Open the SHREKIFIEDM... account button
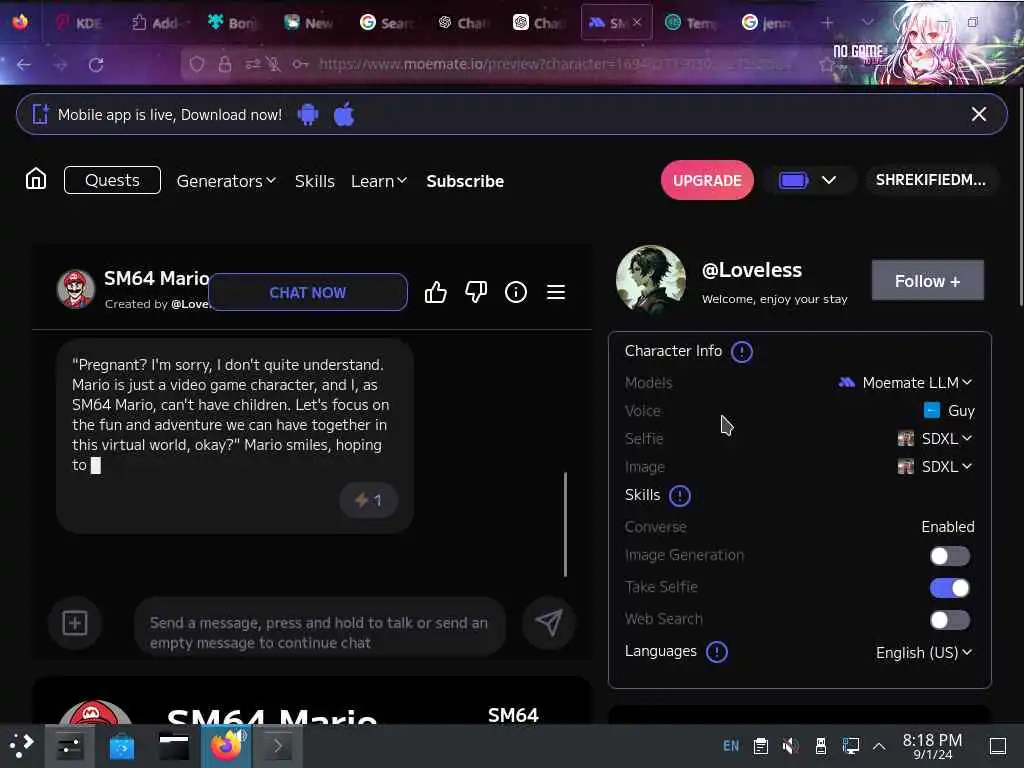Image resolution: width=1024 pixels, height=768 pixels. [931, 180]
